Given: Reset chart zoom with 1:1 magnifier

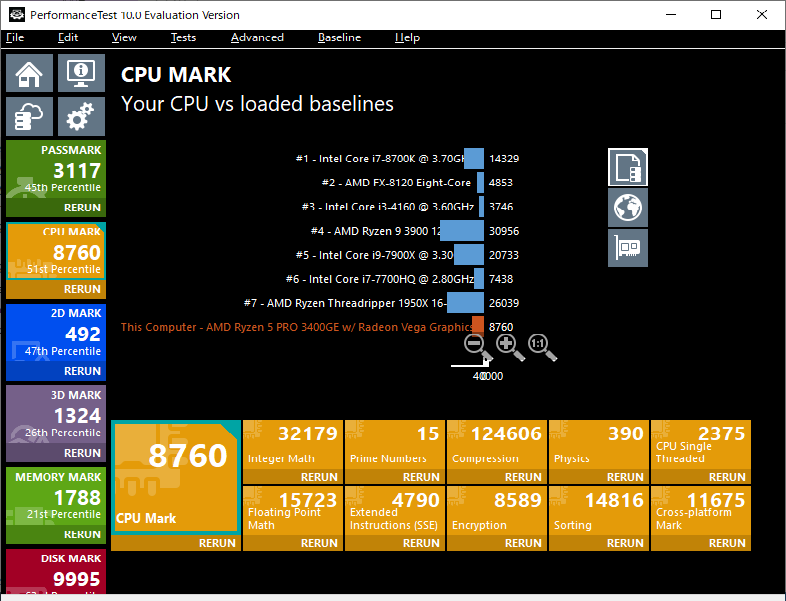Looking at the screenshot, I should click(542, 347).
